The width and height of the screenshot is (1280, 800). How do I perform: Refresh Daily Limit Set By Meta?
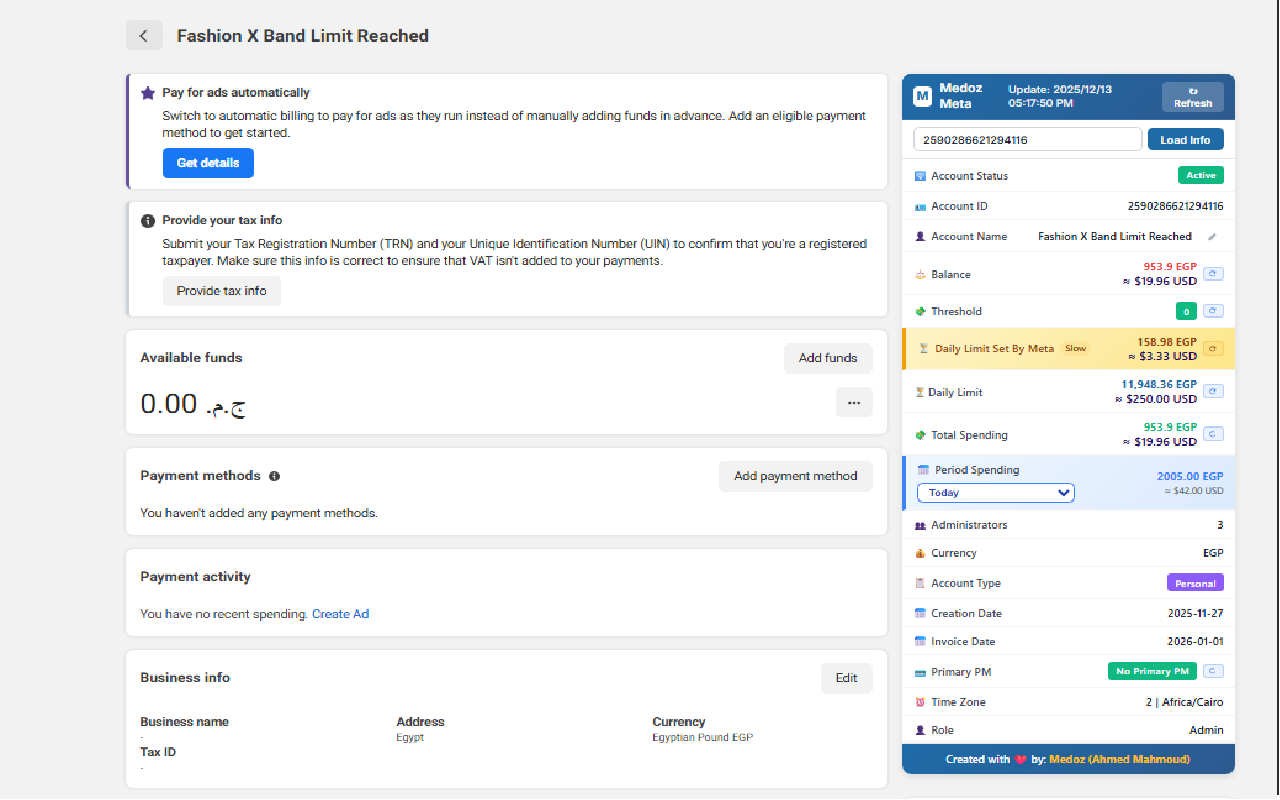[x=1212, y=349]
